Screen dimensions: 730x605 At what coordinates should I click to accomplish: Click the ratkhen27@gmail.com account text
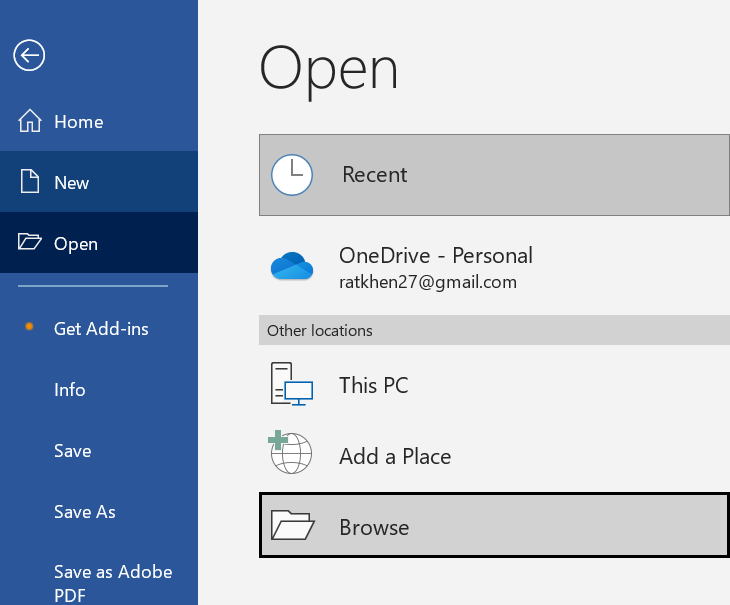click(x=428, y=283)
